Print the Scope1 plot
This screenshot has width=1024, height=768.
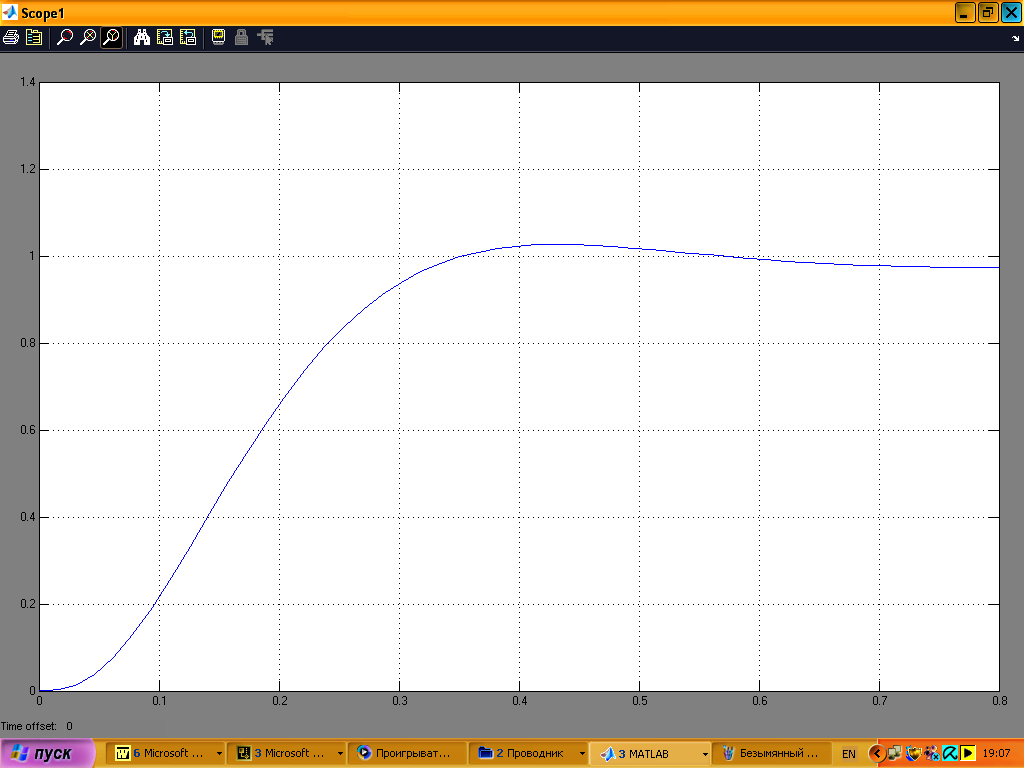click(10, 37)
